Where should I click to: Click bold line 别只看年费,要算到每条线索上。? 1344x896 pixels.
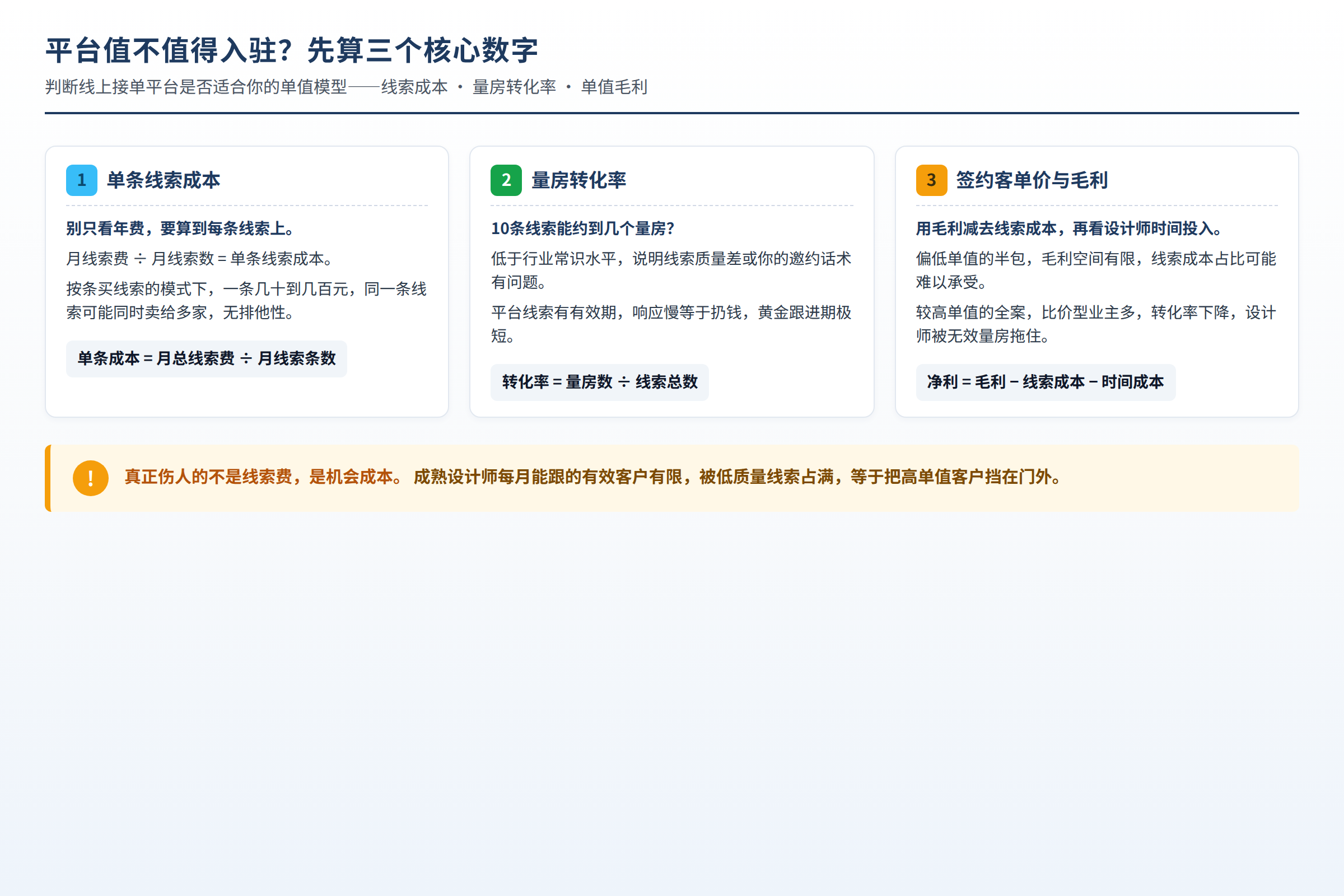[x=180, y=228]
